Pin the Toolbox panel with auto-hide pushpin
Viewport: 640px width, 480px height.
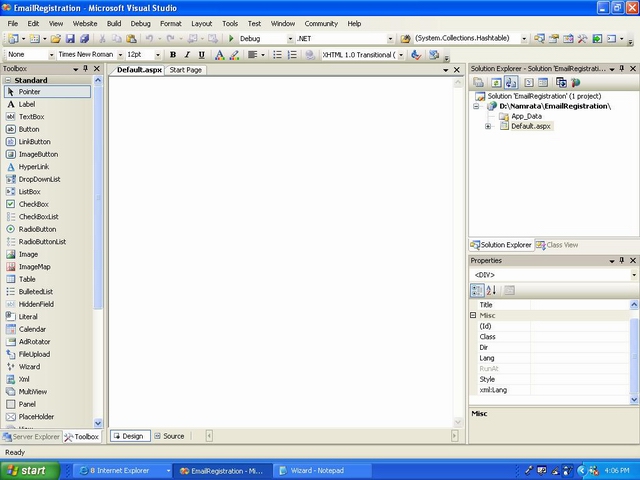click(x=86, y=69)
